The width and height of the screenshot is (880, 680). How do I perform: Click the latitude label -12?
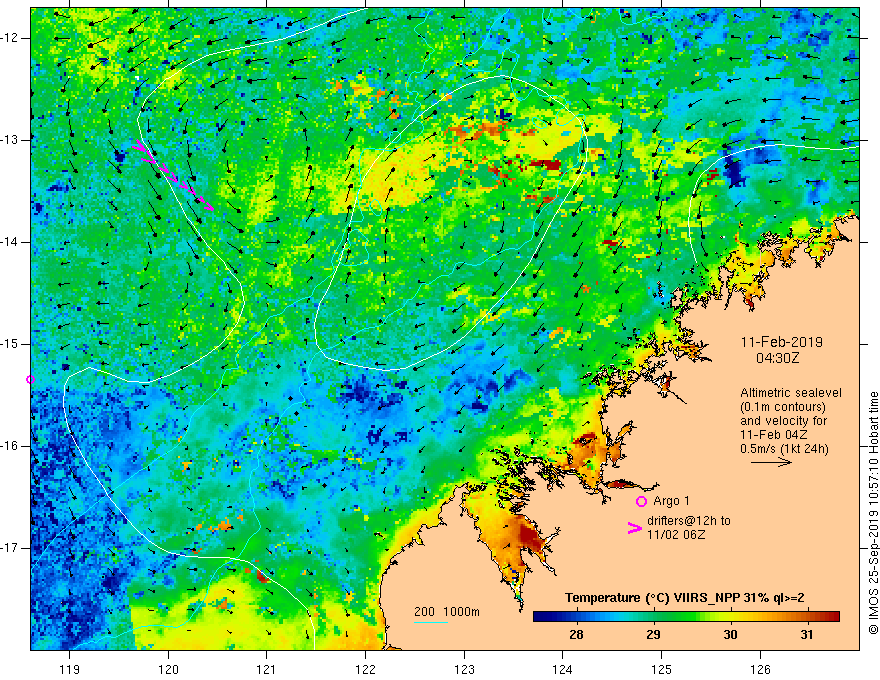coord(10,38)
